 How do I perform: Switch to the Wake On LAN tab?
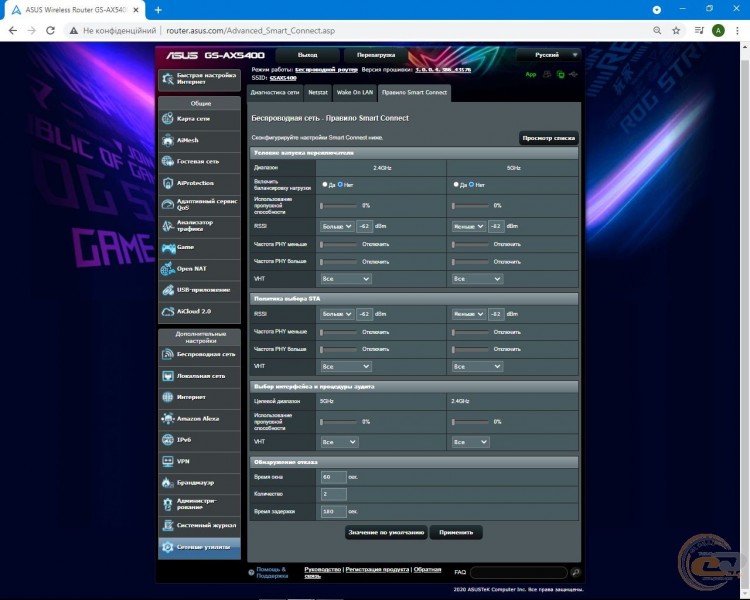[354, 93]
